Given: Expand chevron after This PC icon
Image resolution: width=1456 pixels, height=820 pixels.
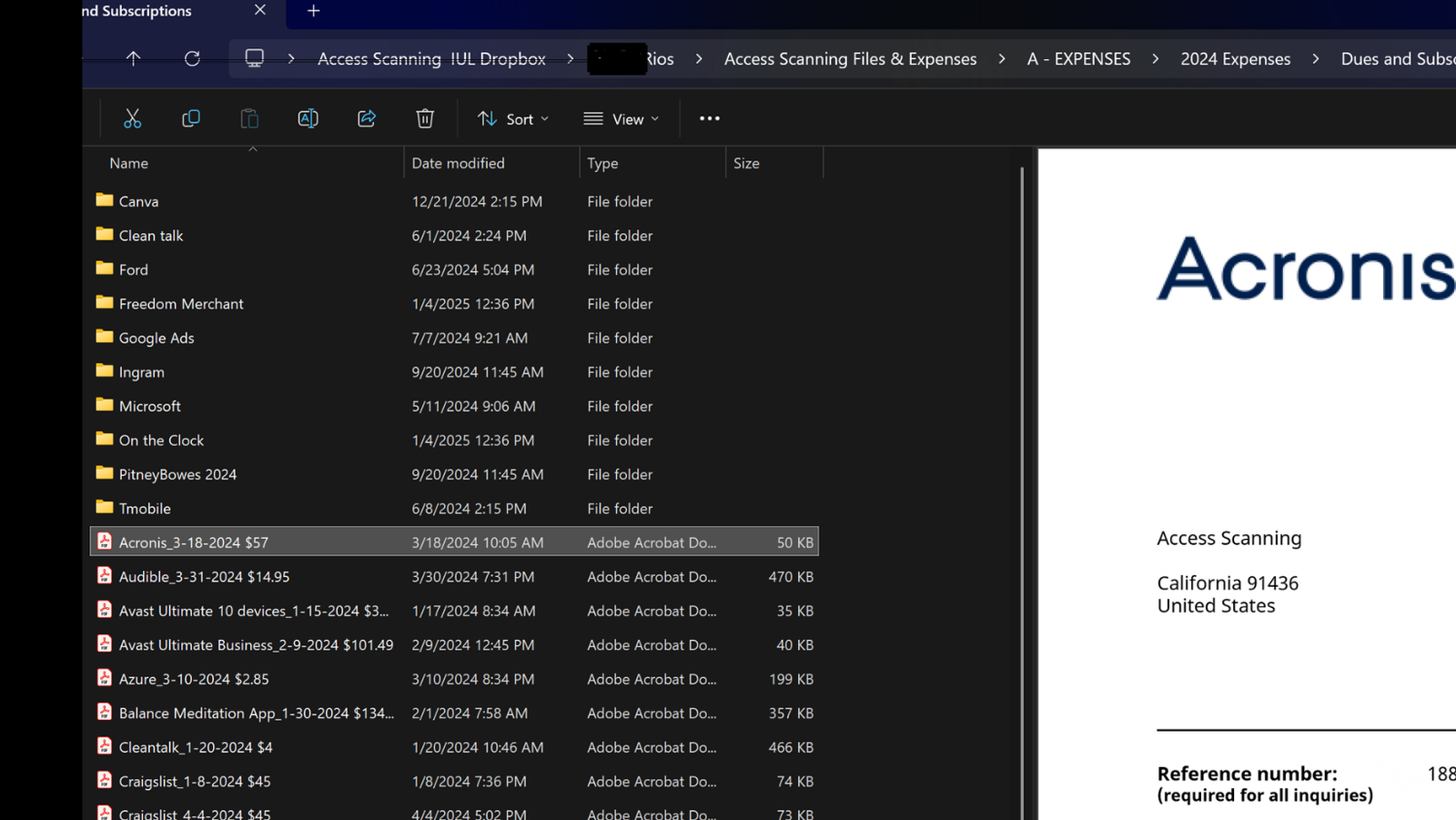Looking at the screenshot, I should [291, 58].
